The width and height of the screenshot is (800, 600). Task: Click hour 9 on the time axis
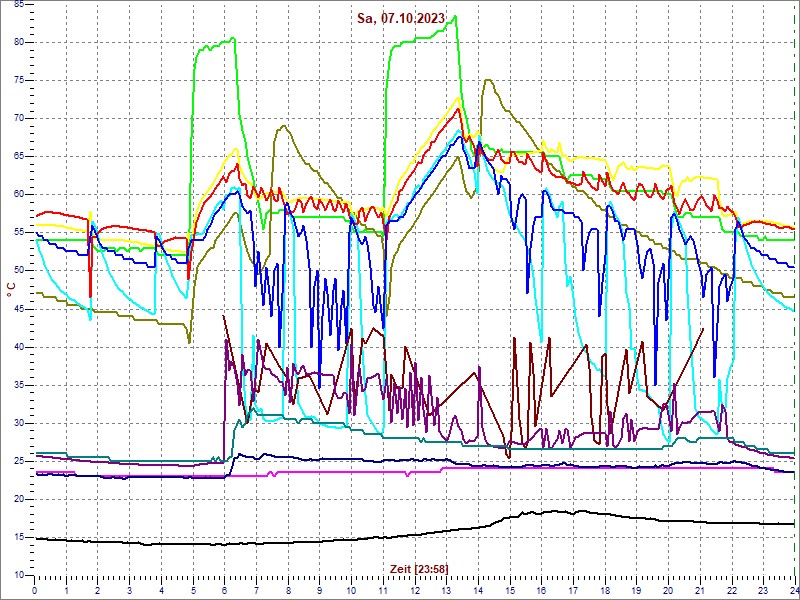[319, 590]
